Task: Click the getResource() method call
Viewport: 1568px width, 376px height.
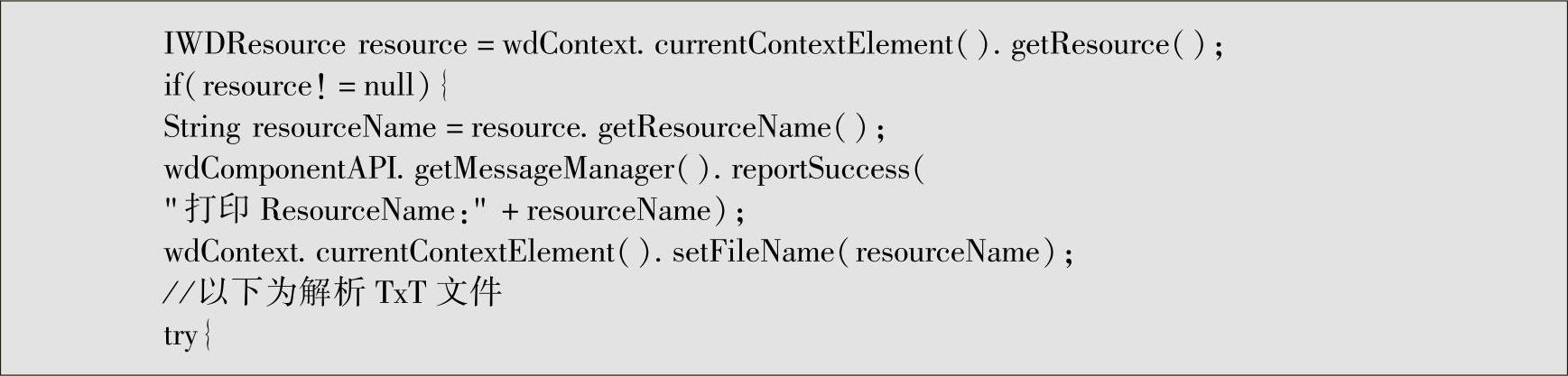Action: click(x=1107, y=44)
